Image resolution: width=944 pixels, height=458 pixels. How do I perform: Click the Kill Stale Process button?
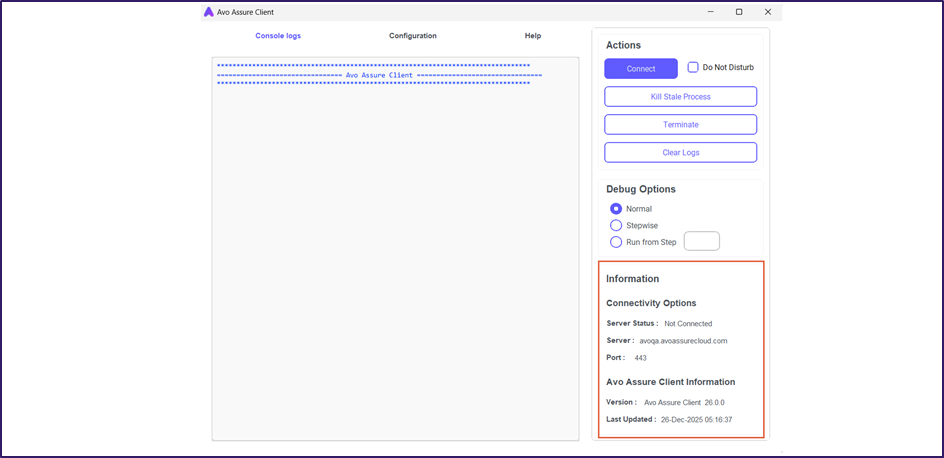pos(680,96)
